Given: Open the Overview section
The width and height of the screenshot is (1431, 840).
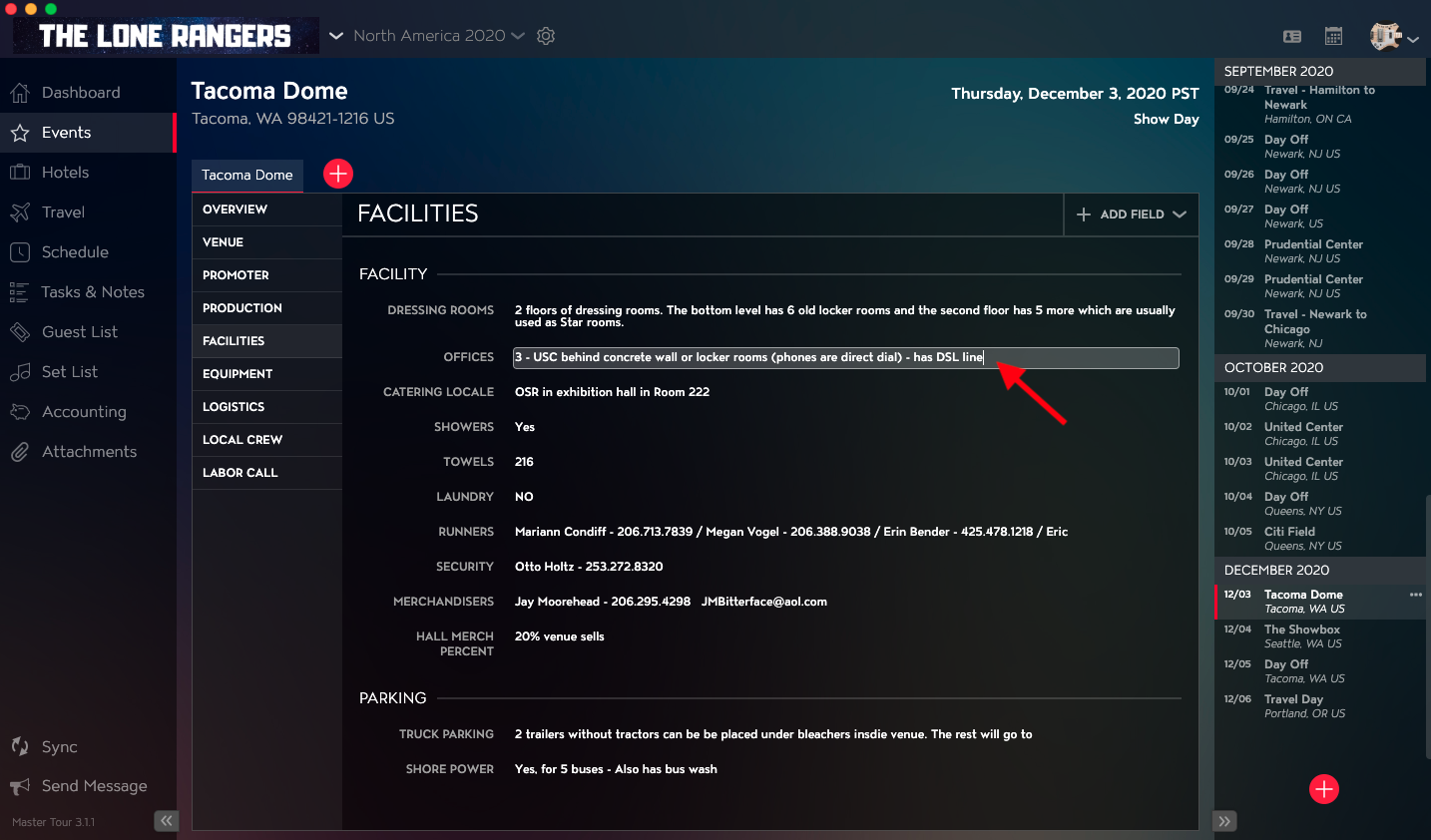Looking at the screenshot, I should pyautogui.click(x=266, y=210).
